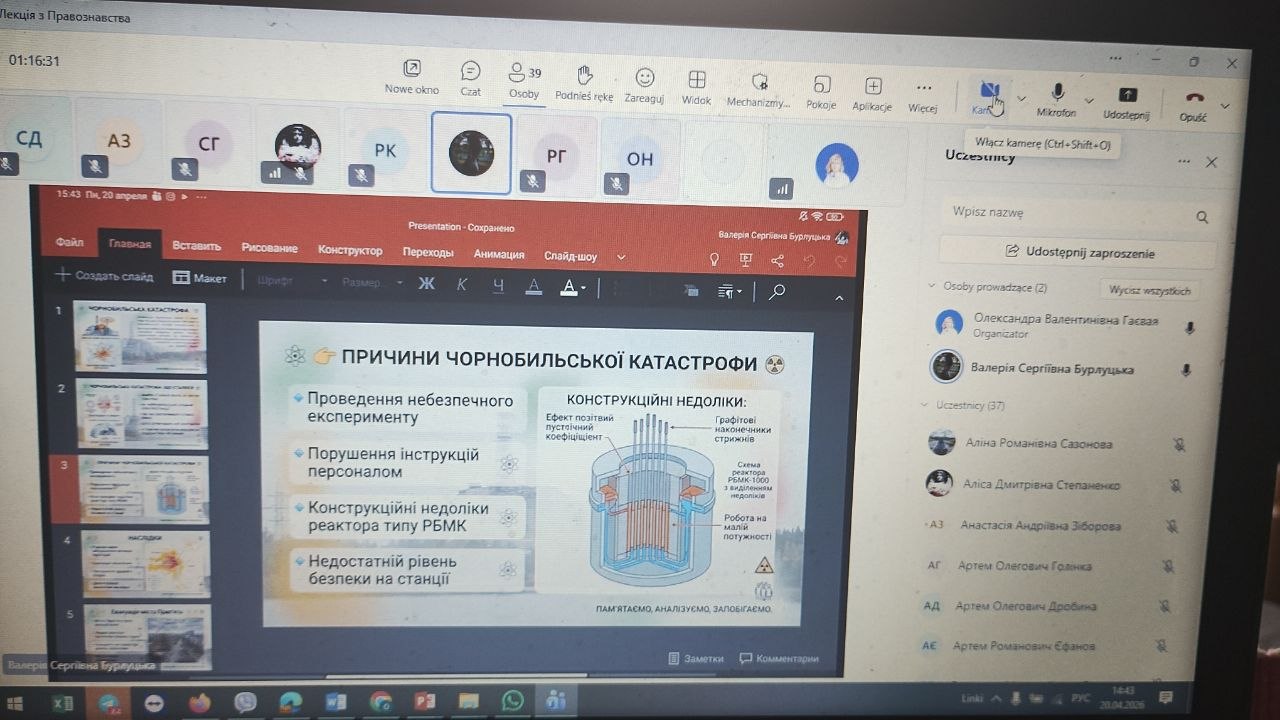Click the ОН participant tile

point(640,158)
